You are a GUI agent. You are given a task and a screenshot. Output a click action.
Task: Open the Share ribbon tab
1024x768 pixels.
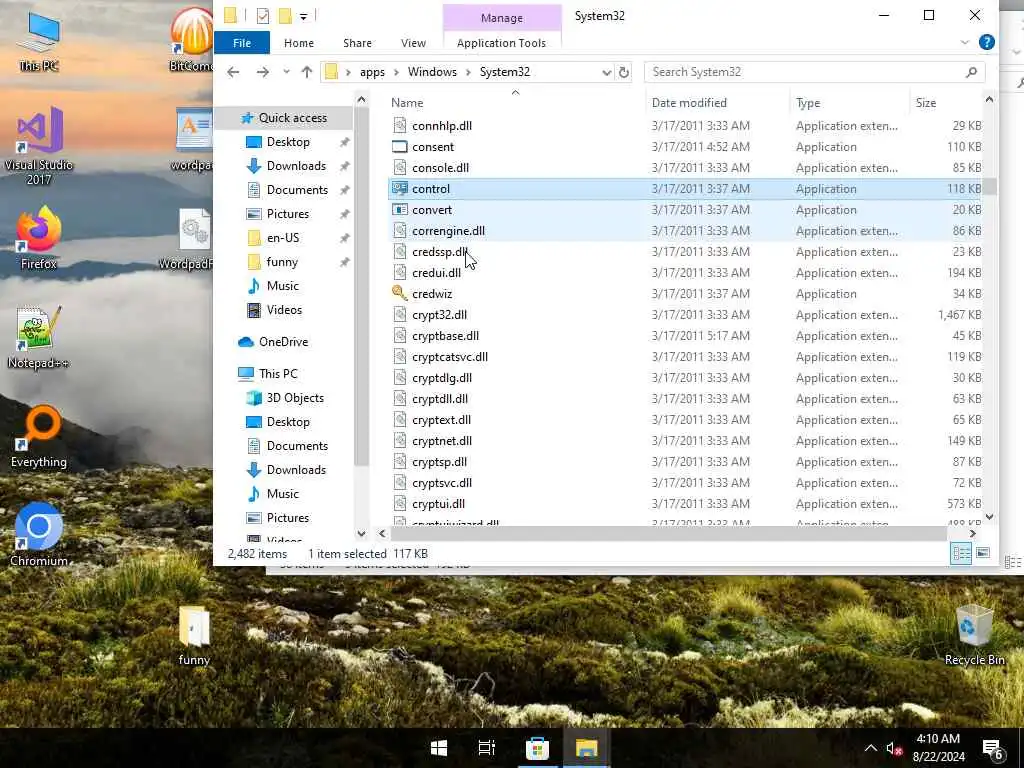click(x=357, y=43)
